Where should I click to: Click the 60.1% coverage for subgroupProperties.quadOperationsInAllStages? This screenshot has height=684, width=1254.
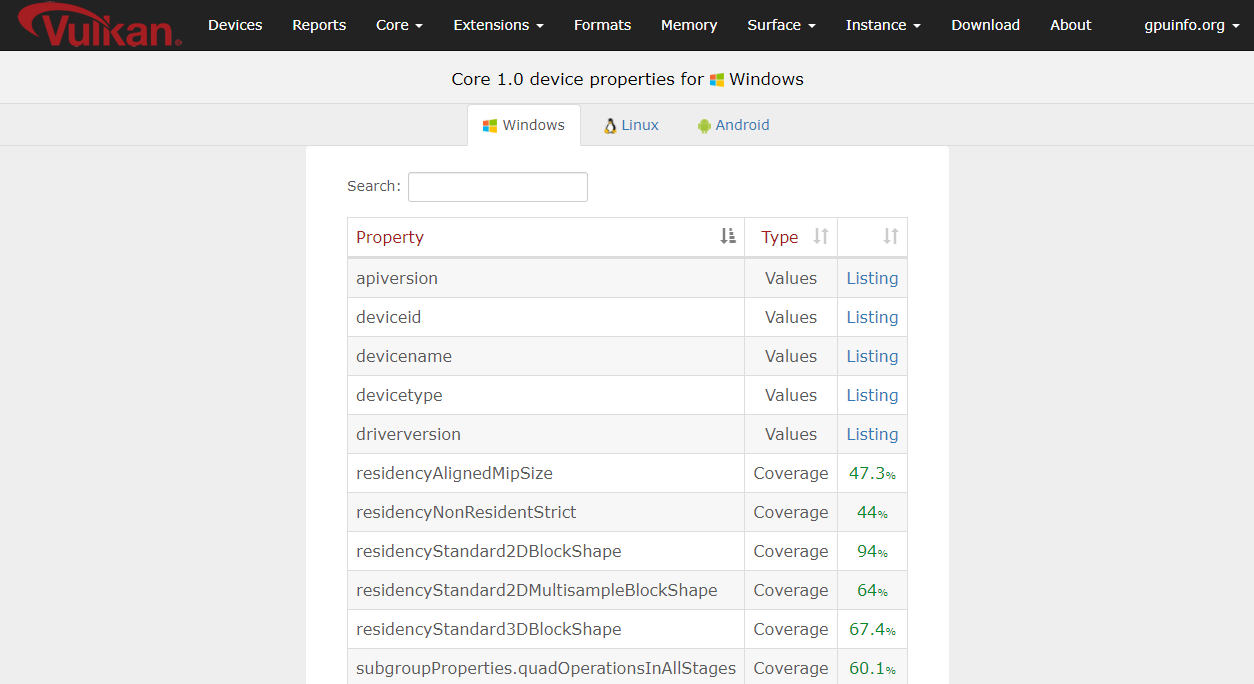(872, 668)
